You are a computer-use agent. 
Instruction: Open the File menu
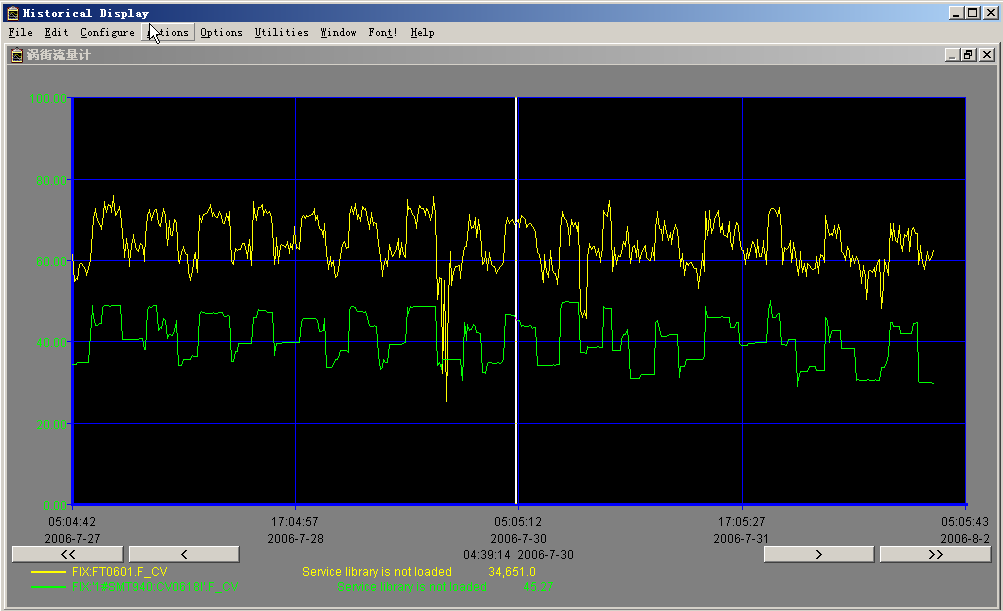[20, 32]
